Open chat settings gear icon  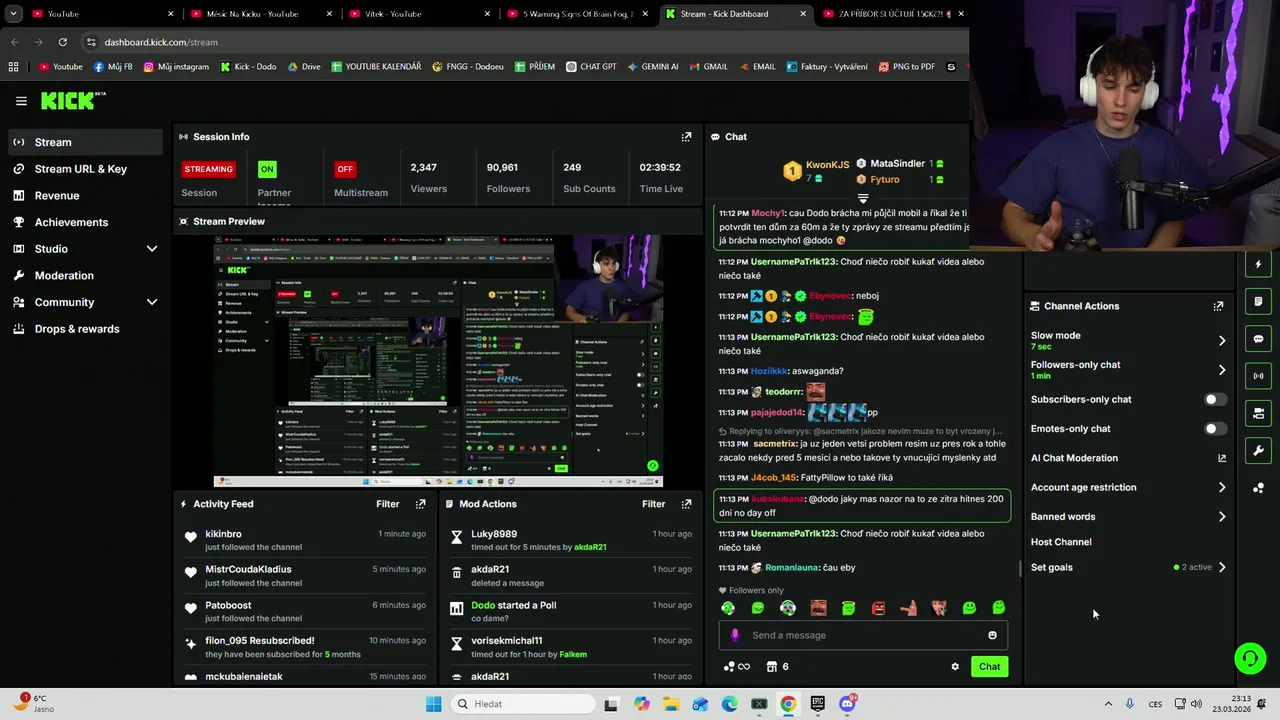pyautogui.click(x=955, y=667)
